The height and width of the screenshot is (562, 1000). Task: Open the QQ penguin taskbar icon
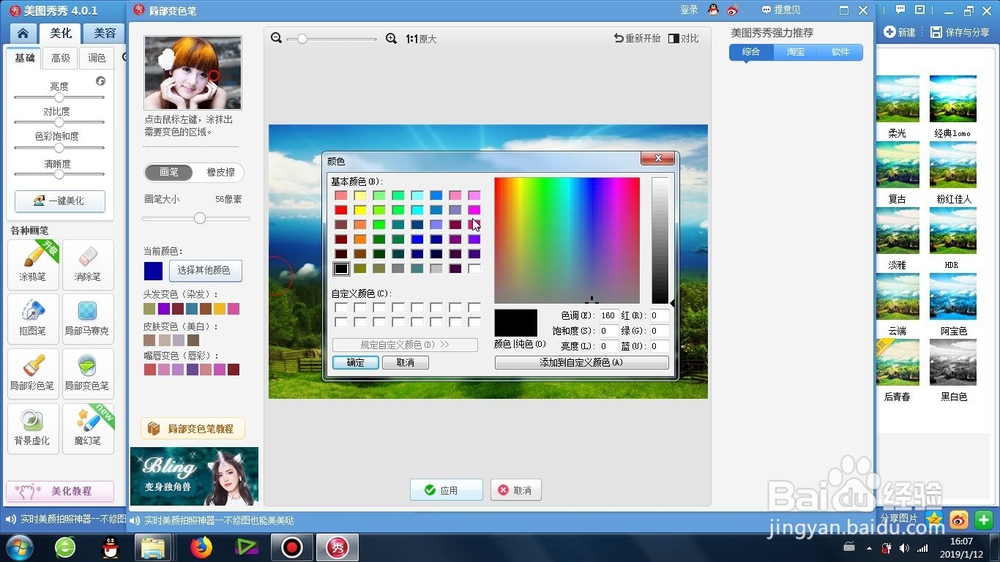pyautogui.click(x=111, y=547)
